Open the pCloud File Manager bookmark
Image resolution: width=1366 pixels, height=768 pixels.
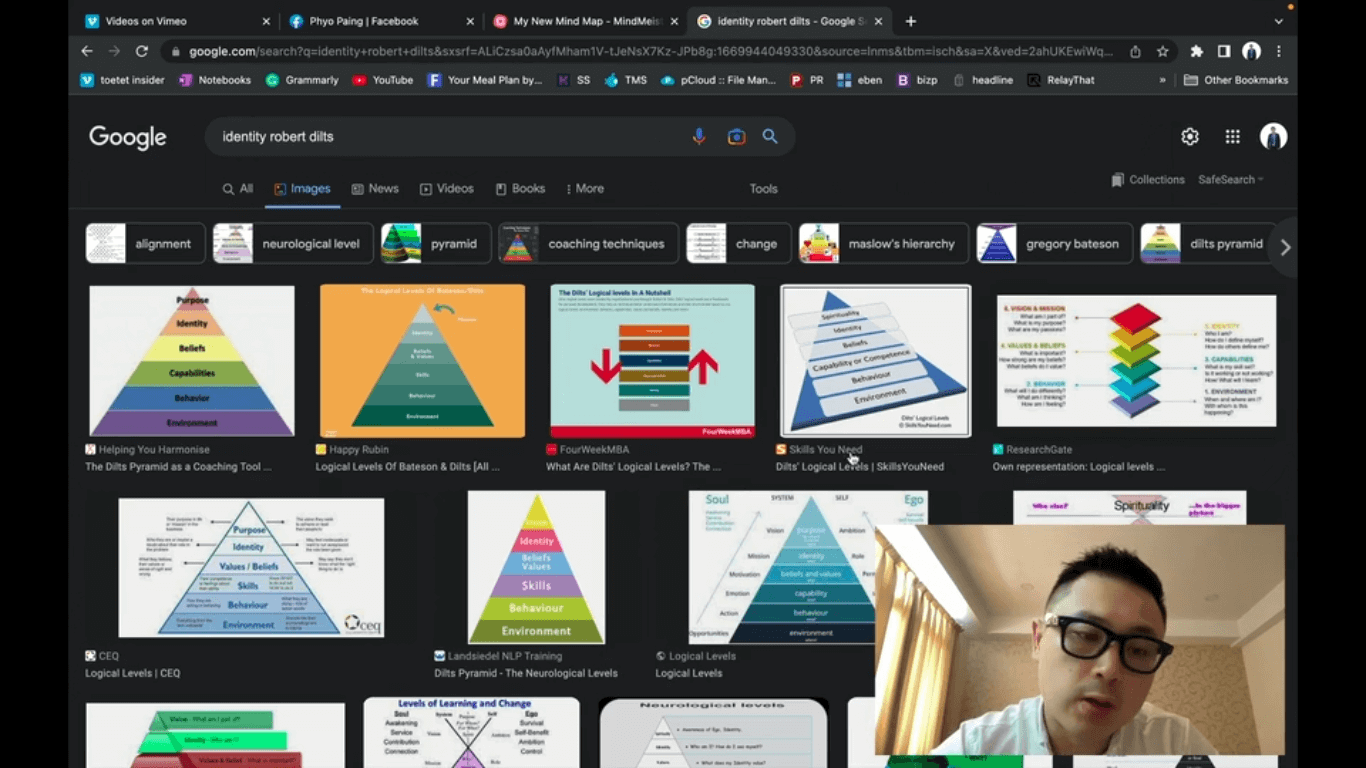[718, 80]
